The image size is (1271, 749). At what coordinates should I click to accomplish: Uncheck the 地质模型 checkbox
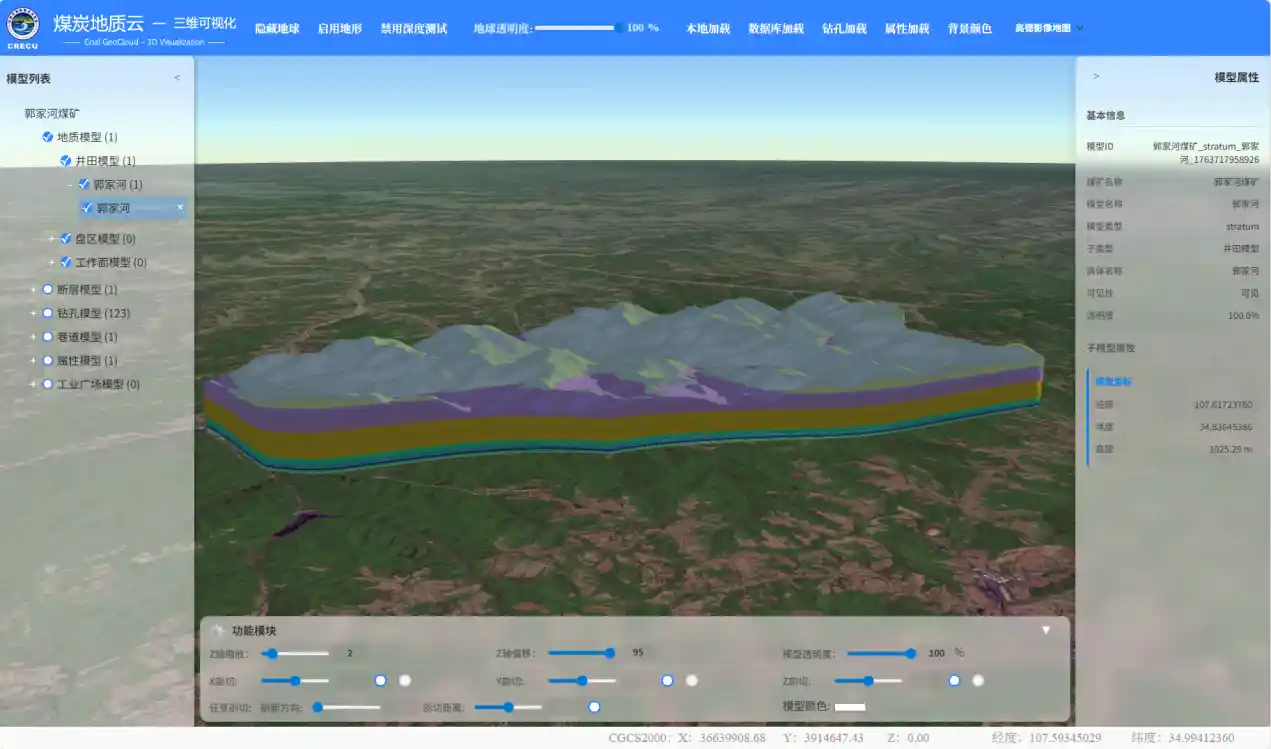(x=47, y=137)
